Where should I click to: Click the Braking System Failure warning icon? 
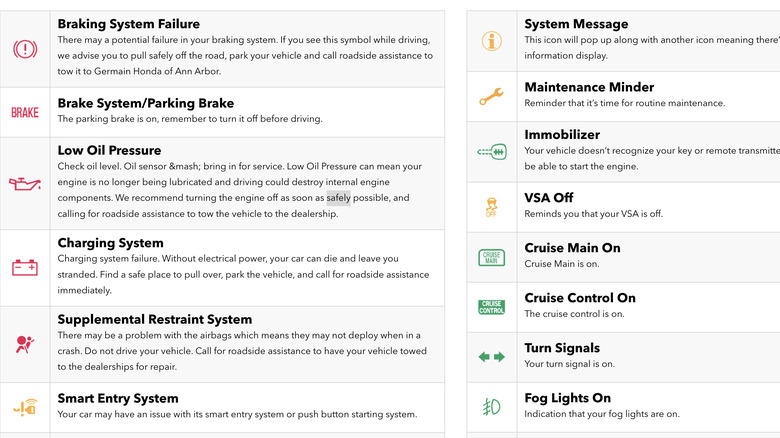click(25, 48)
